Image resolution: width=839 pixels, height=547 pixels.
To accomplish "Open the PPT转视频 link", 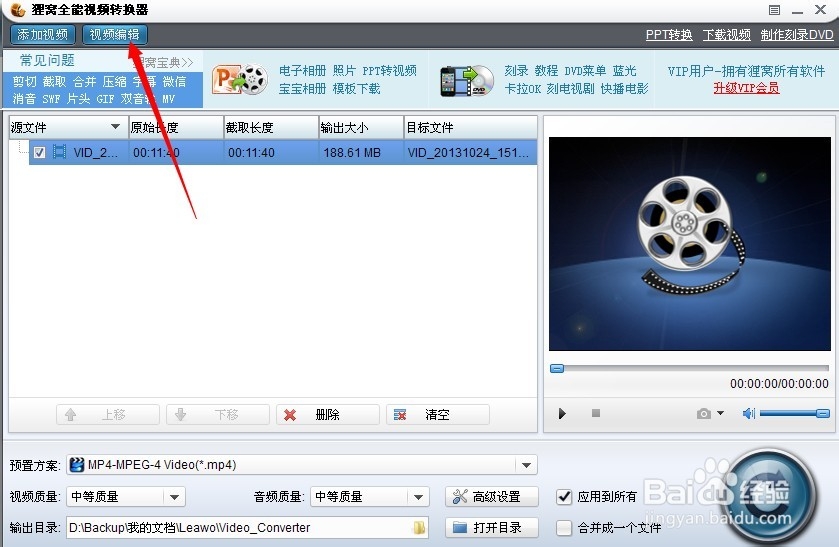I will [389, 71].
